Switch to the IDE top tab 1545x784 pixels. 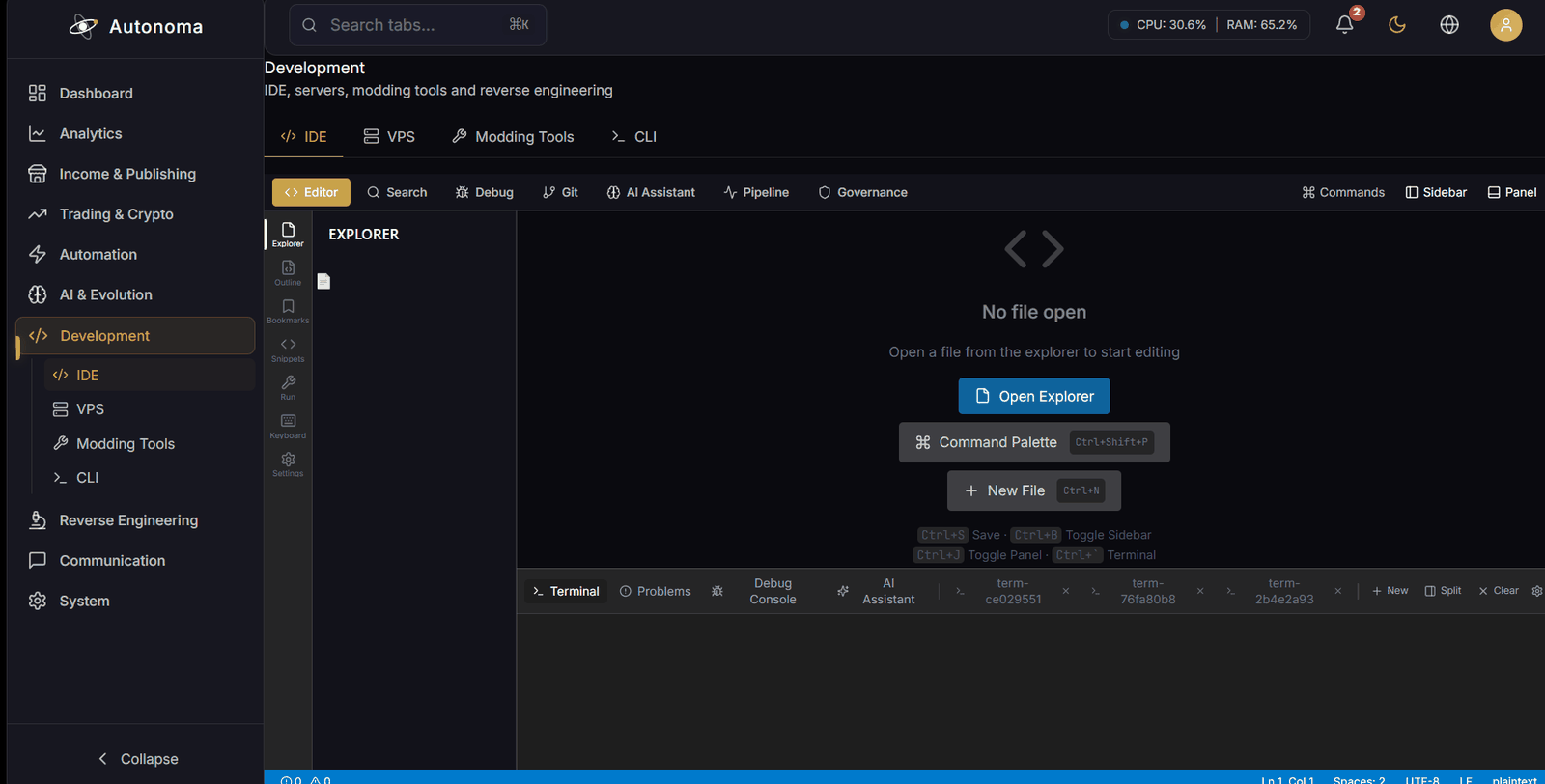303,137
